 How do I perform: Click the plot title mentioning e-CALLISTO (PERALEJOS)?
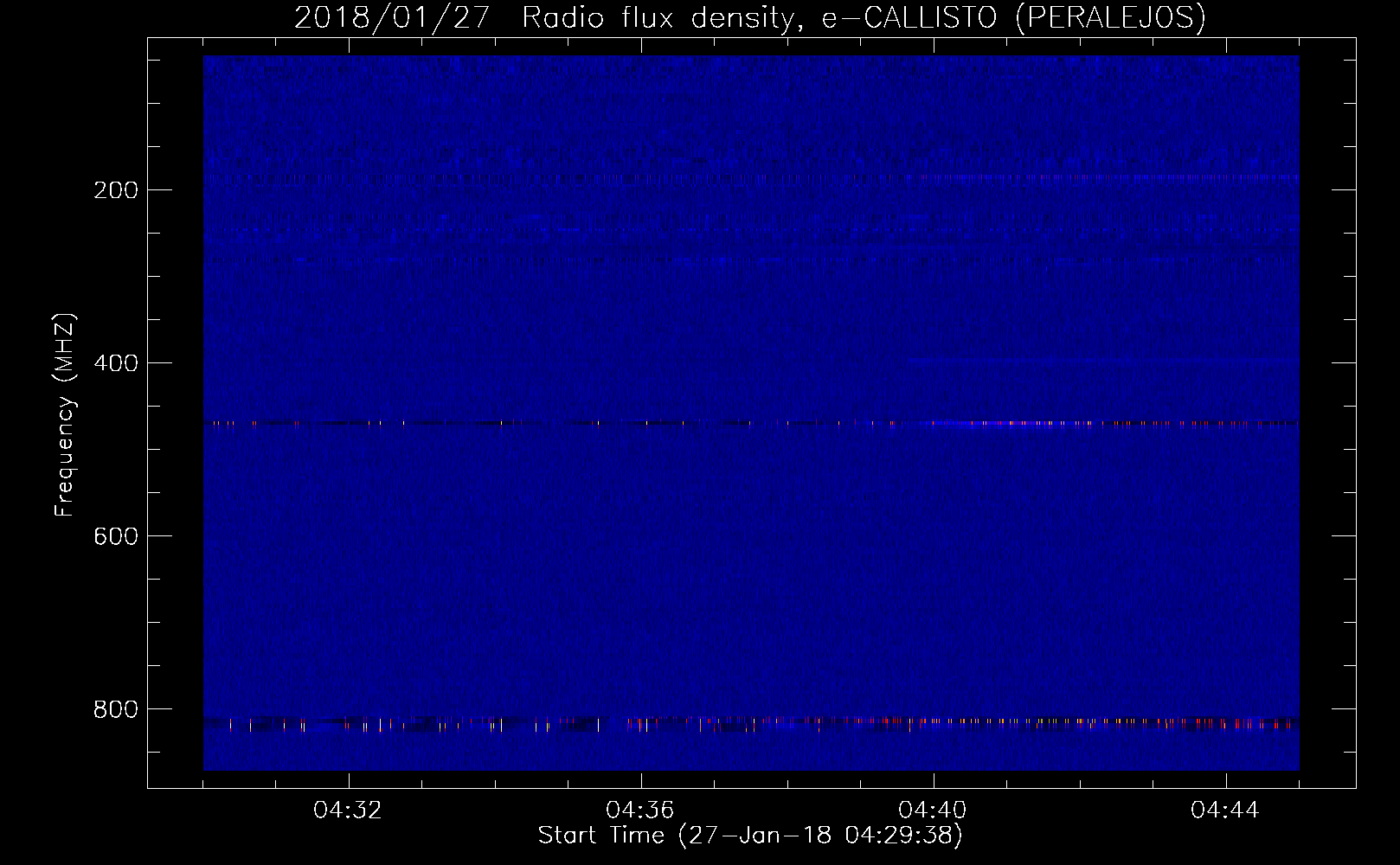pos(750,18)
